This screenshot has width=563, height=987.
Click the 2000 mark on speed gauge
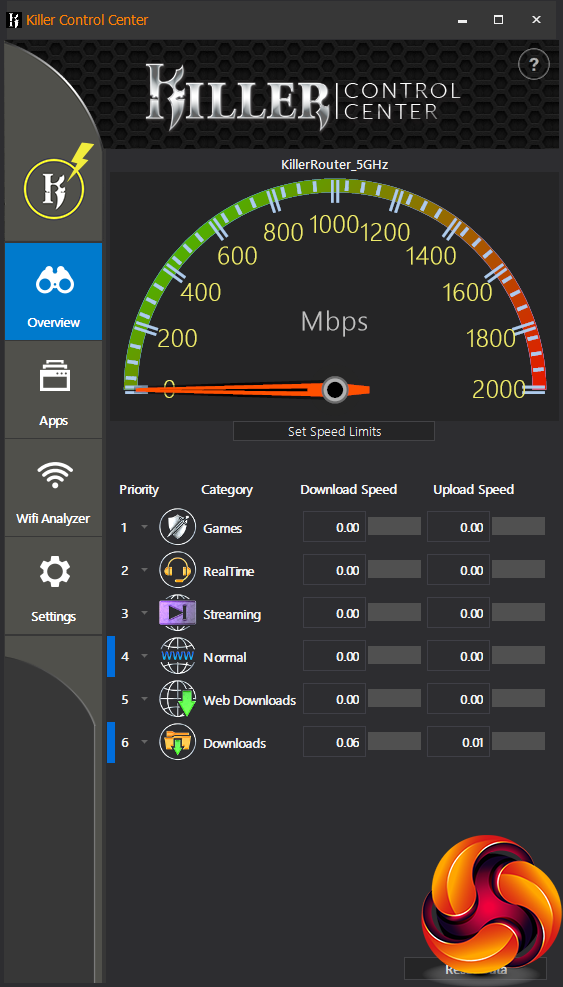[x=499, y=390]
